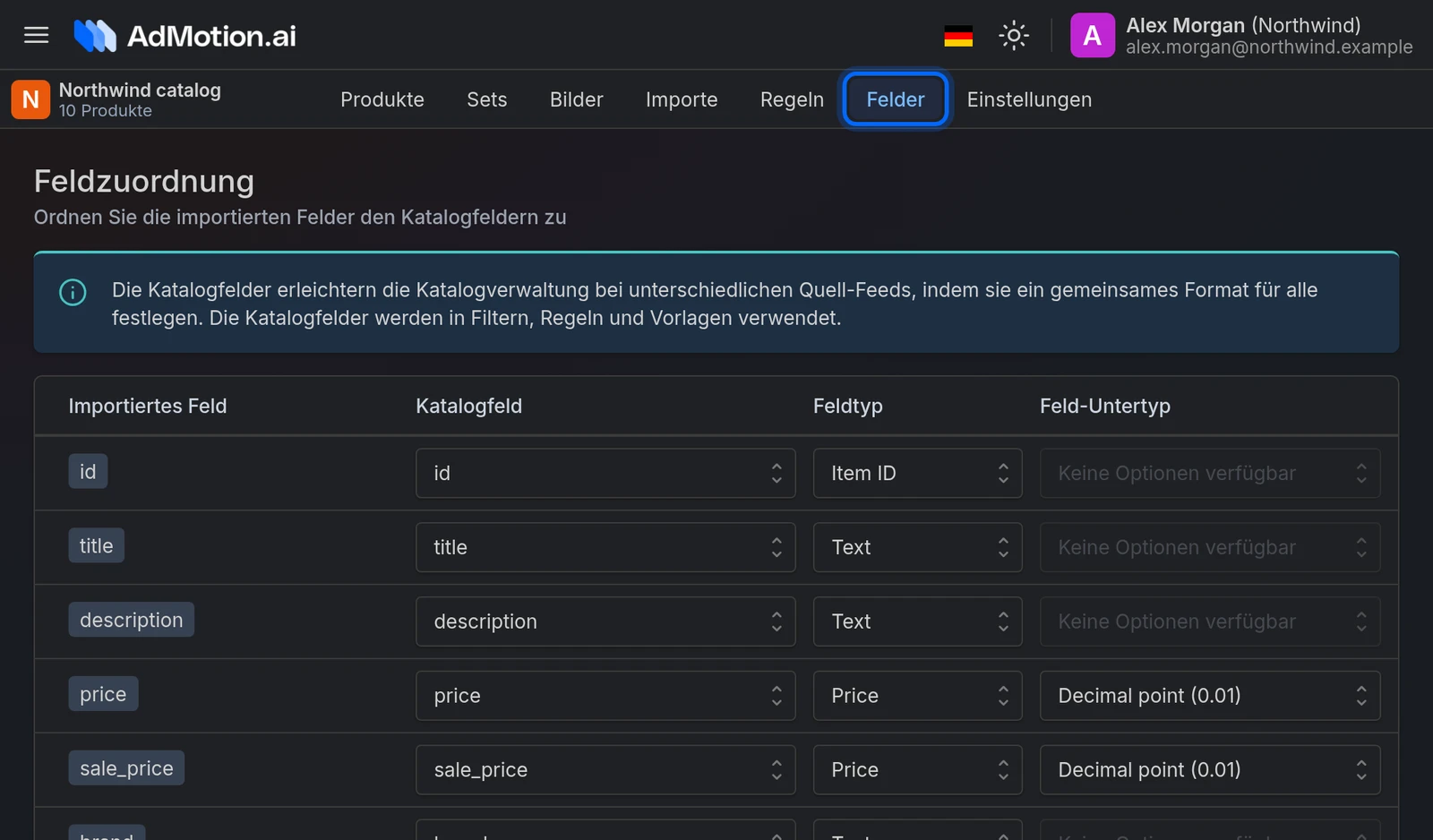The height and width of the screenshot is (840, 1433).
Task: Open Katalogfeld dropdown for price row
Action: pos(605,696)
